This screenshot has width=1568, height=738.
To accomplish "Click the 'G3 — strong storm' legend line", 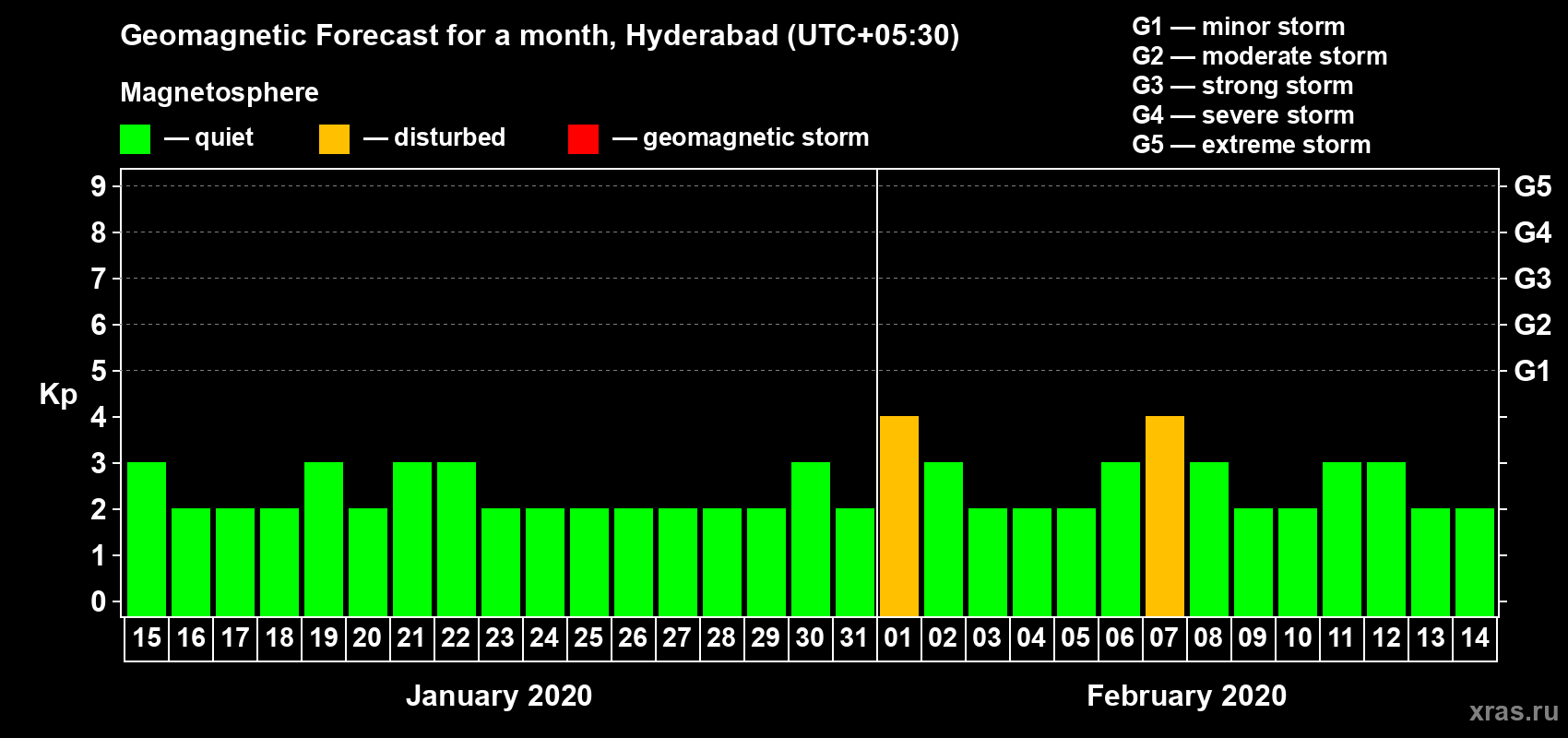I will [x=1242, y=86].
